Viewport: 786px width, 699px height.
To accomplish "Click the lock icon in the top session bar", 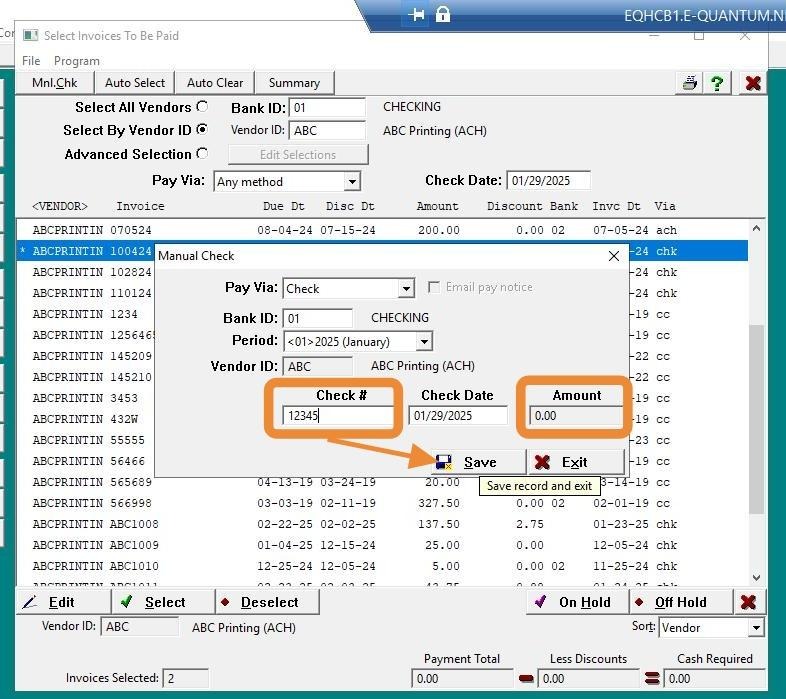I will click(443, 15).
